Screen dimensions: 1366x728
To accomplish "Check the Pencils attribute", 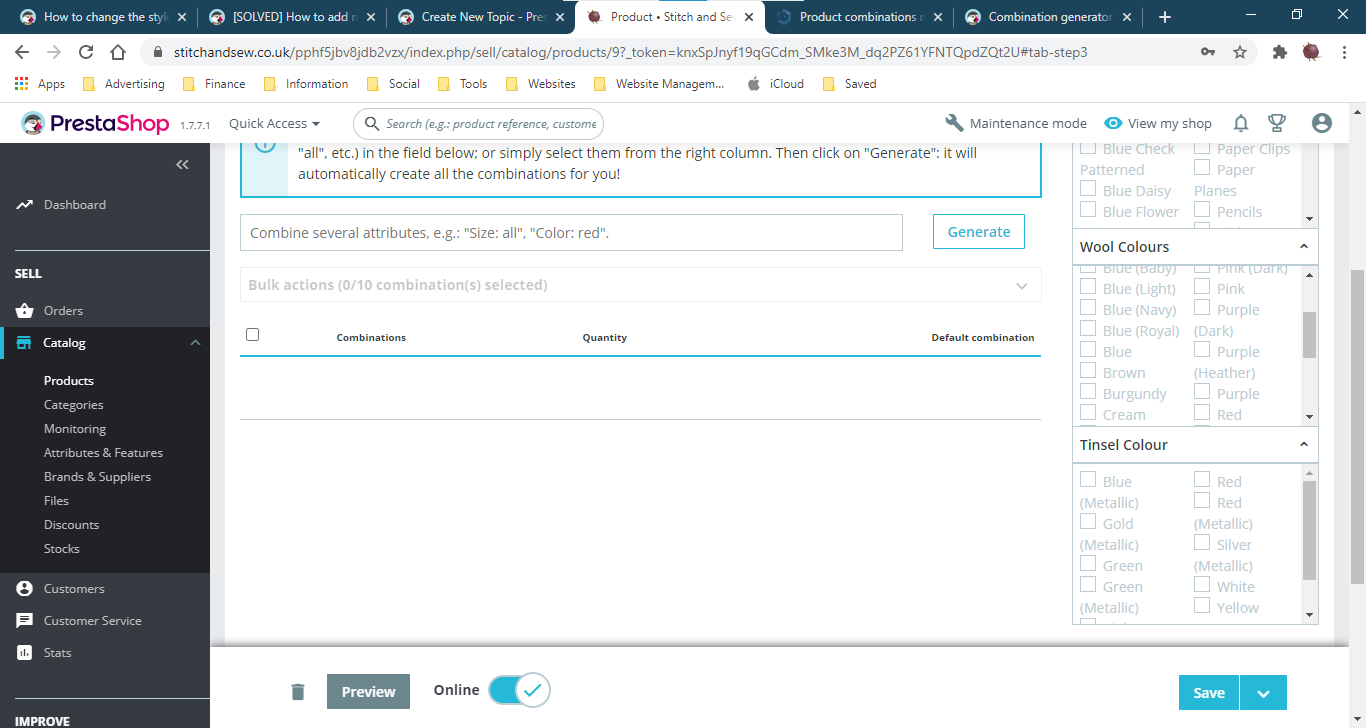I will (x=1202, y=210).
